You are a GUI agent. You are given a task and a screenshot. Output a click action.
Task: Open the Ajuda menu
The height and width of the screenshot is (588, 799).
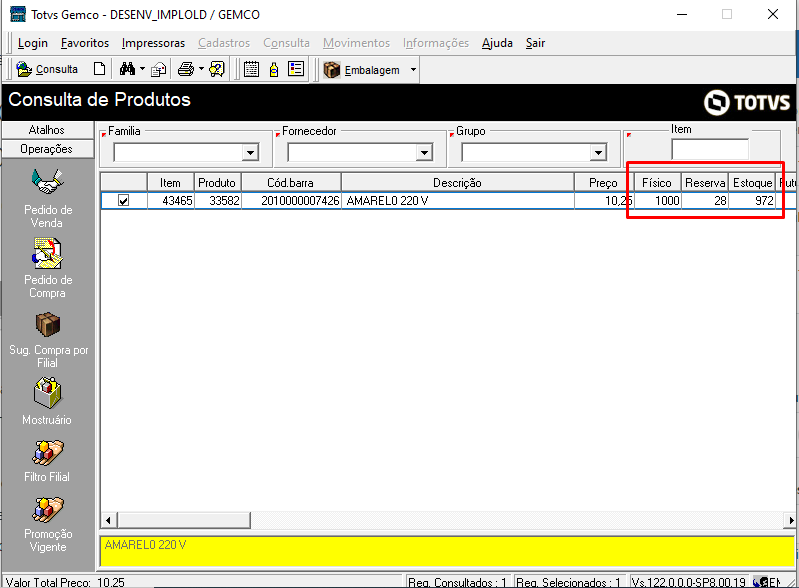coord(497,43)
